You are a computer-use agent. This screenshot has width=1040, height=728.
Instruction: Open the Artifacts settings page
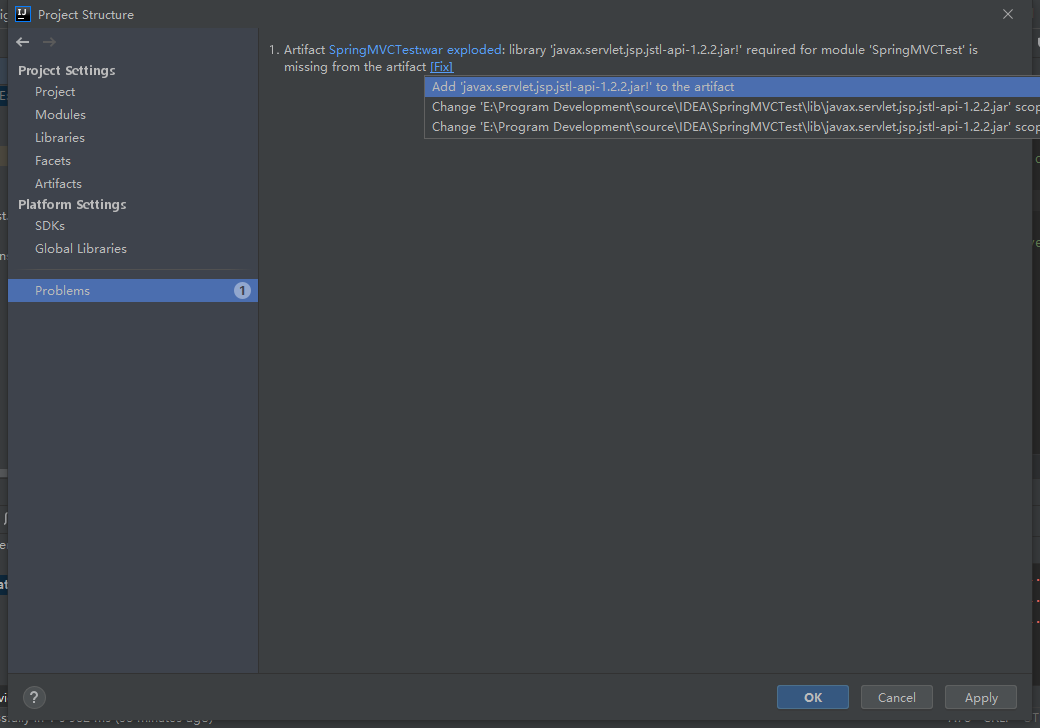pos(57,183)
